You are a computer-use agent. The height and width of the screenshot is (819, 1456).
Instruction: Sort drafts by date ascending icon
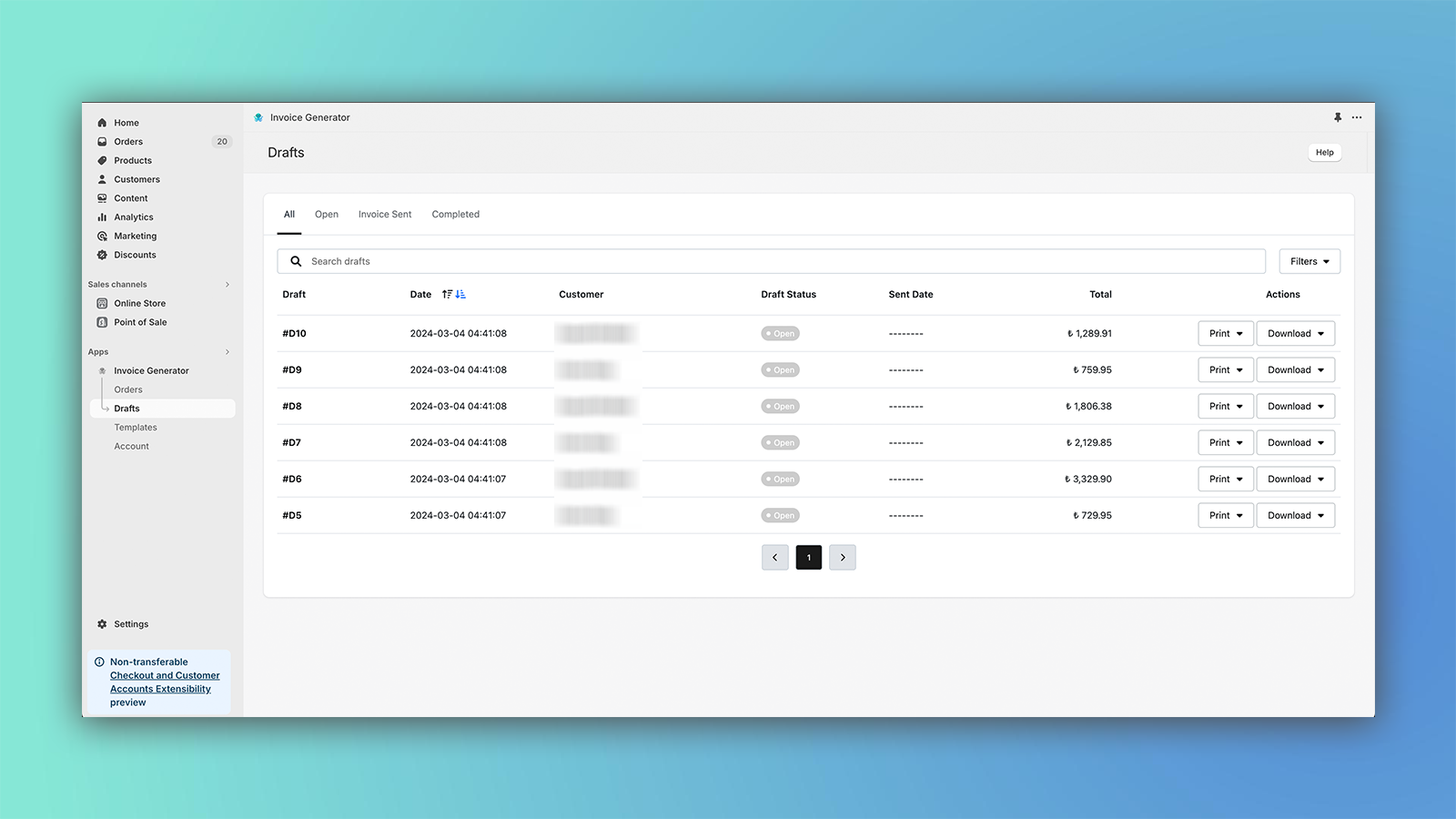[447, 294]
